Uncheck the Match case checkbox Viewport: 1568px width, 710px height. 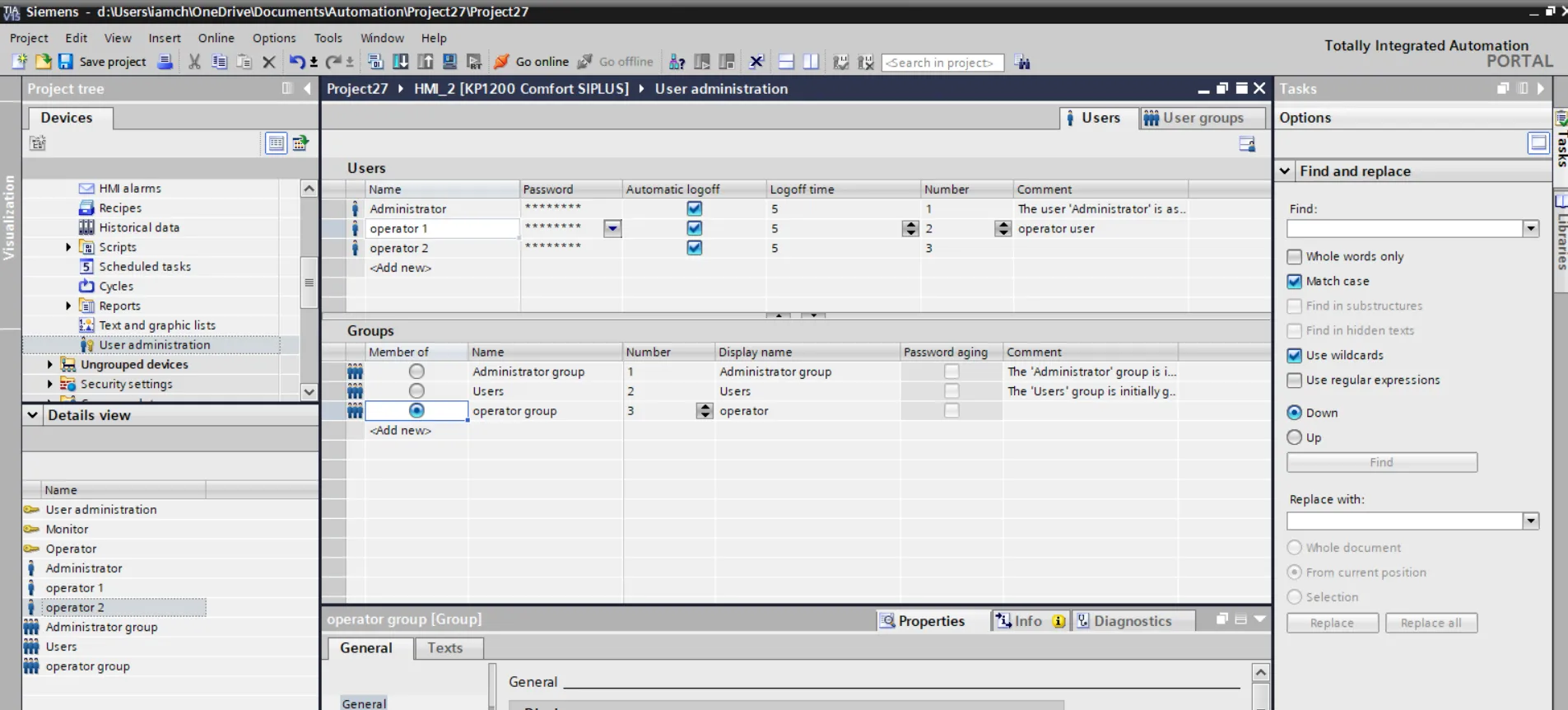[x=1295, y=282]
